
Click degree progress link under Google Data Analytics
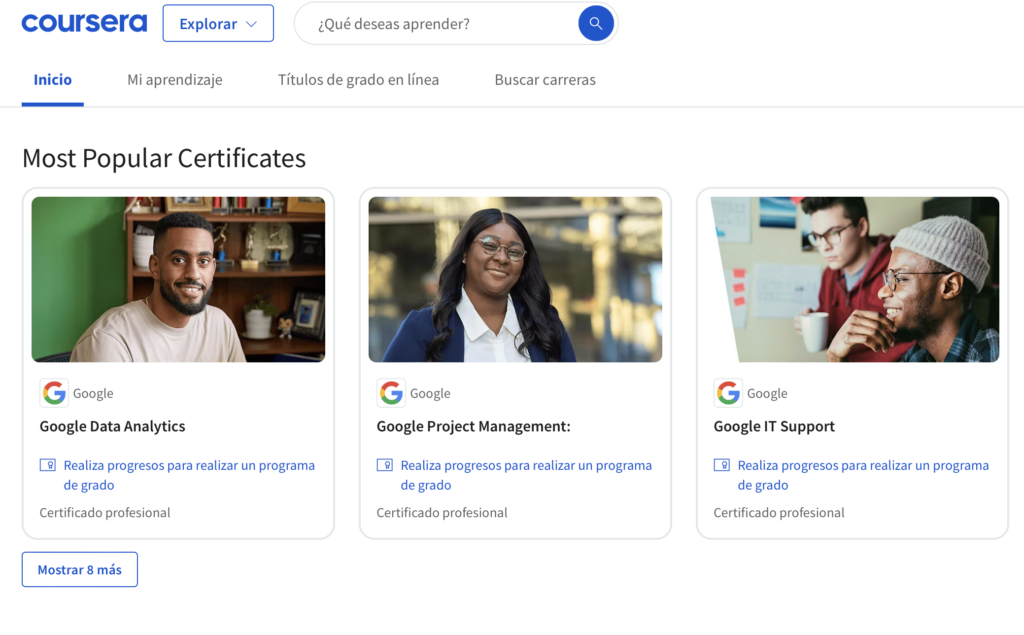coord(189,475)
